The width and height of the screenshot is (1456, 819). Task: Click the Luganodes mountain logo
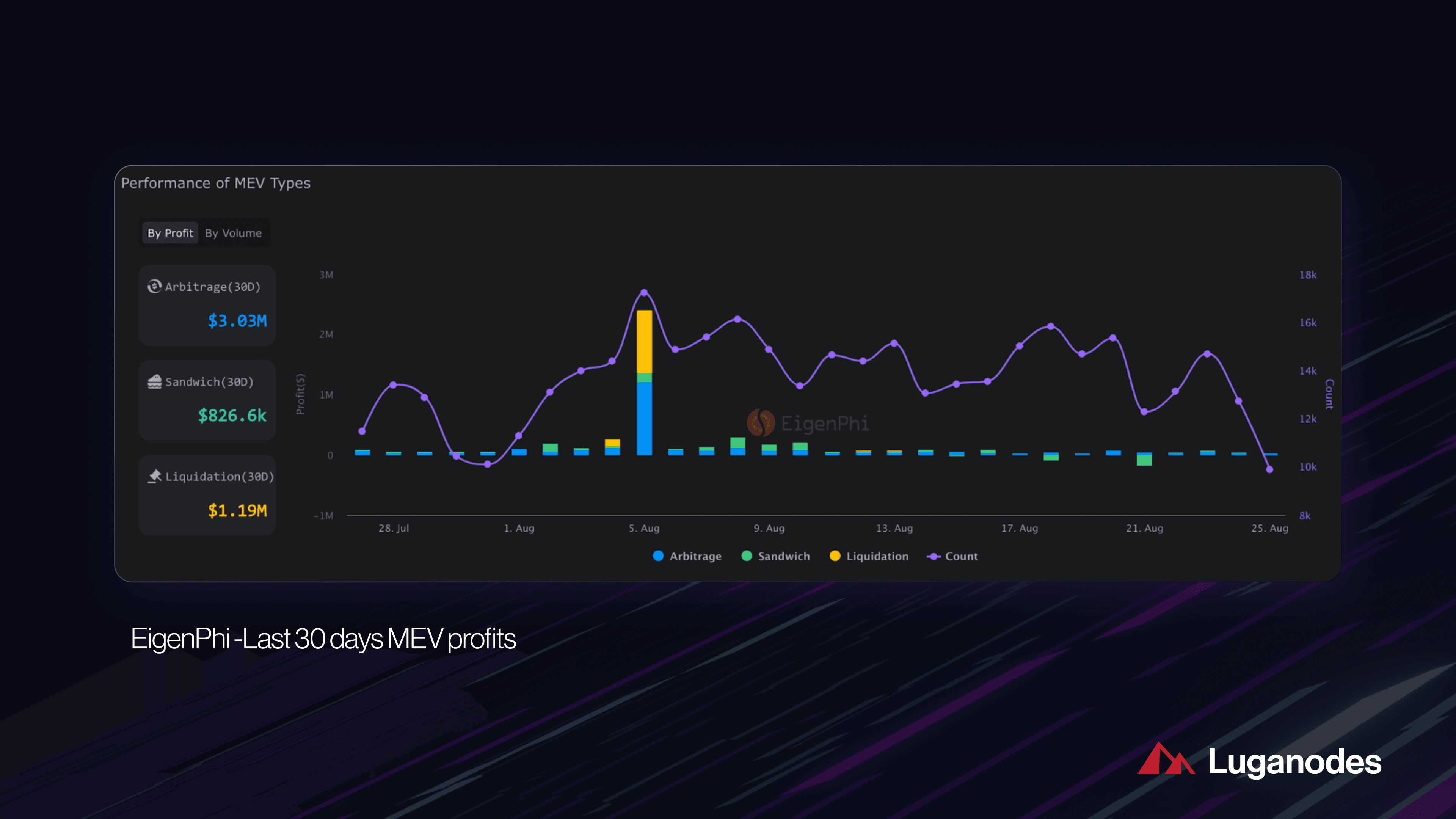1167,760
